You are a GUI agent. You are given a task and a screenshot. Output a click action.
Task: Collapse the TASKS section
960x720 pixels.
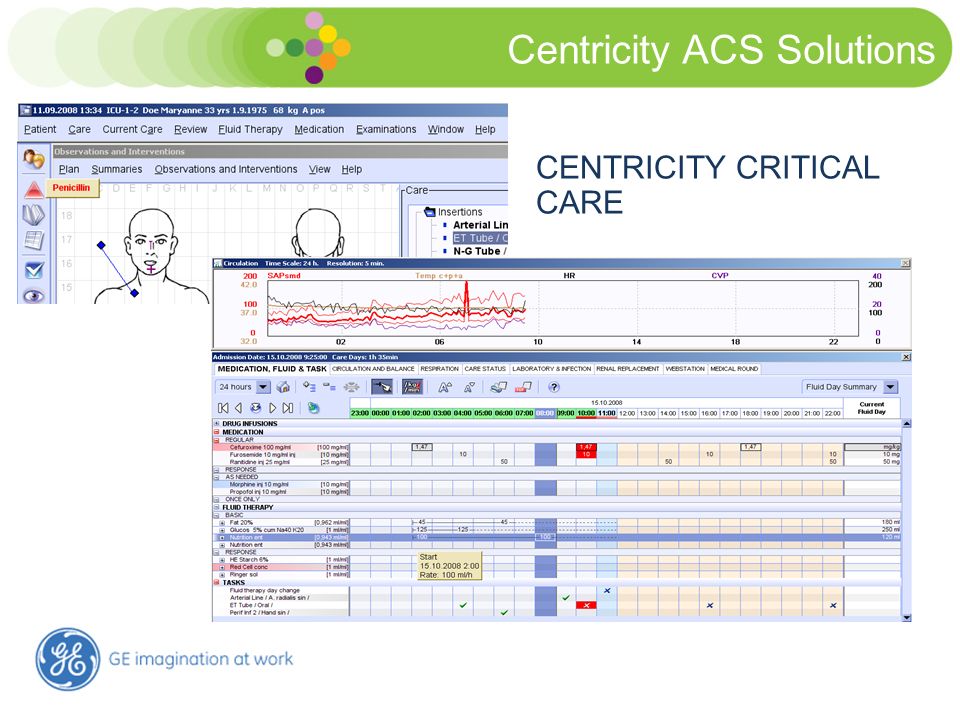[216, 583]
